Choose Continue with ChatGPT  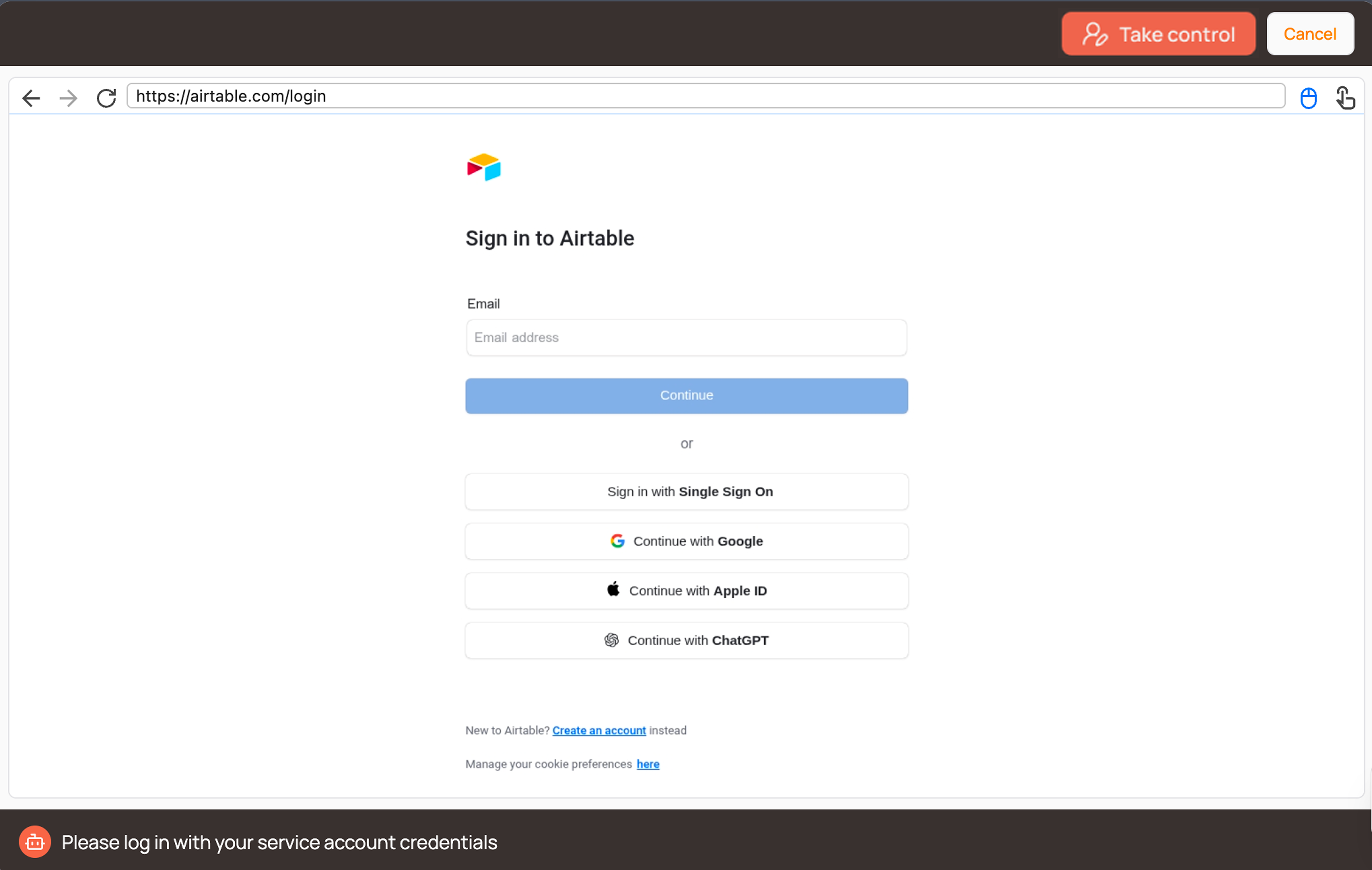coord(687,640)
